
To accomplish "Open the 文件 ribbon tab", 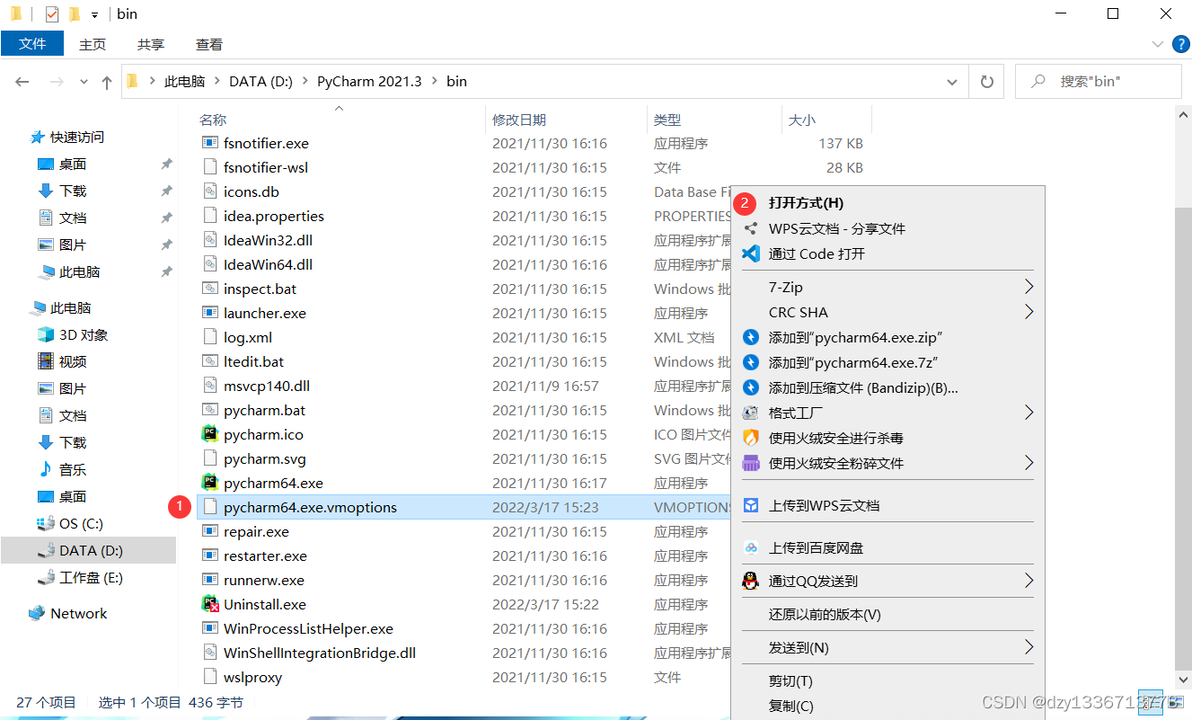I will click(32, 44).
